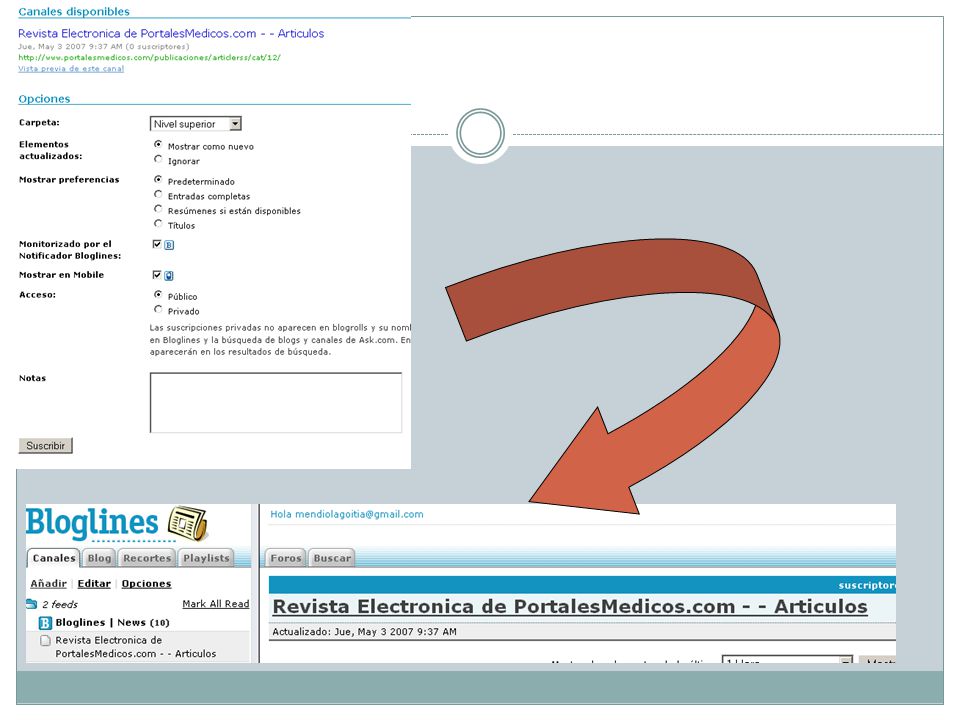Select Resúmenes si están disponibles option
960x720 pixels.
pyautogui.click(x=158, y=209)
